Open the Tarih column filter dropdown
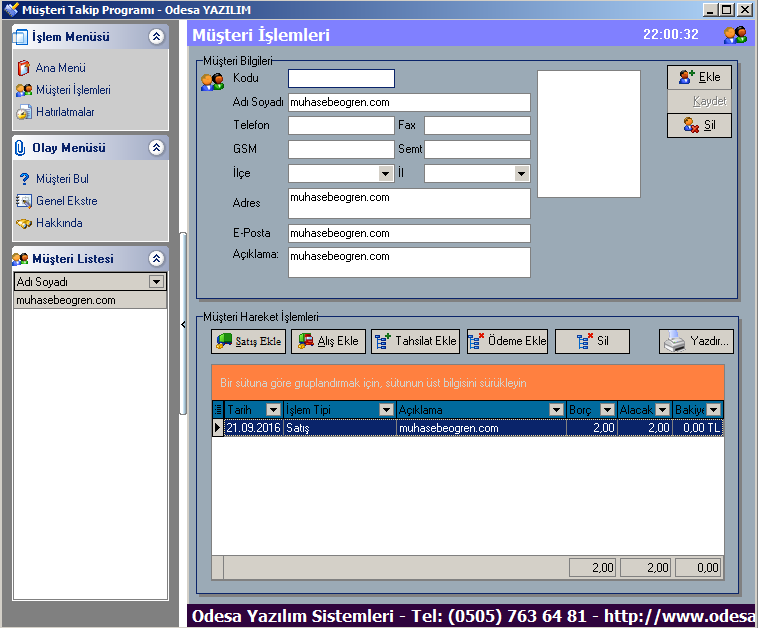758x628 pixels. pos(274,410)
